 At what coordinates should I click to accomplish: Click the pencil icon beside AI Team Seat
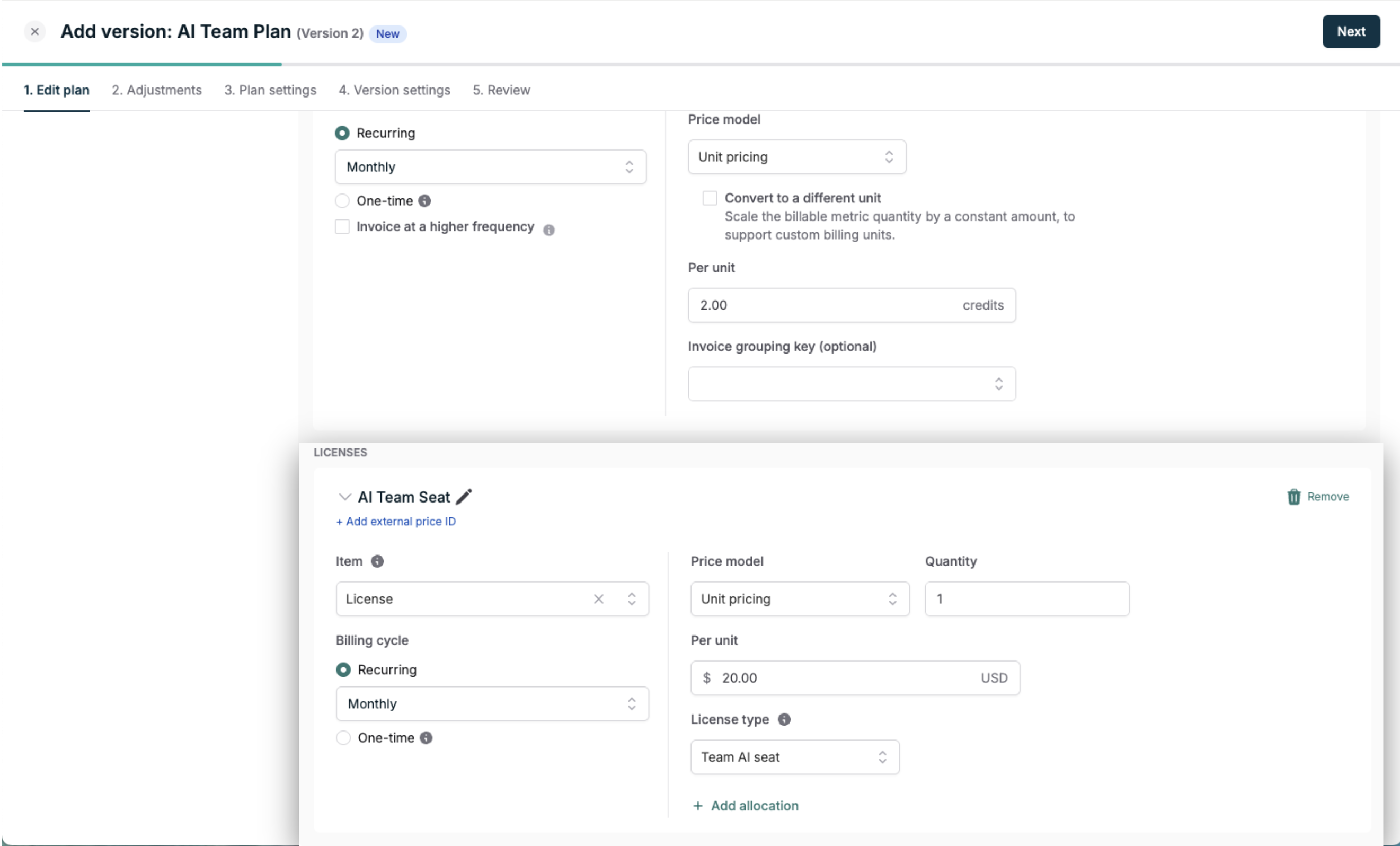click(x=464, y=496)
